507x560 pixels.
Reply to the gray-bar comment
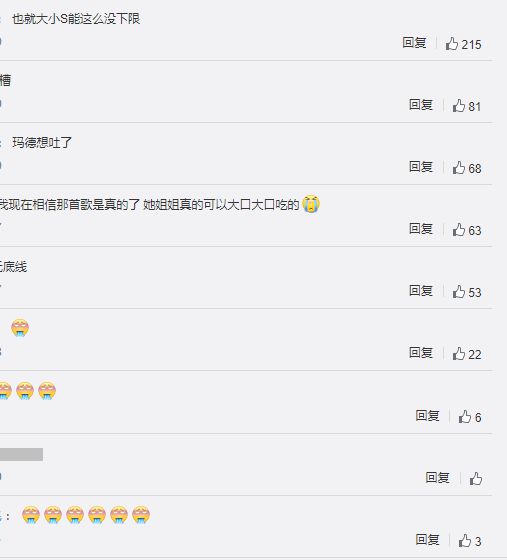point(437,478)
